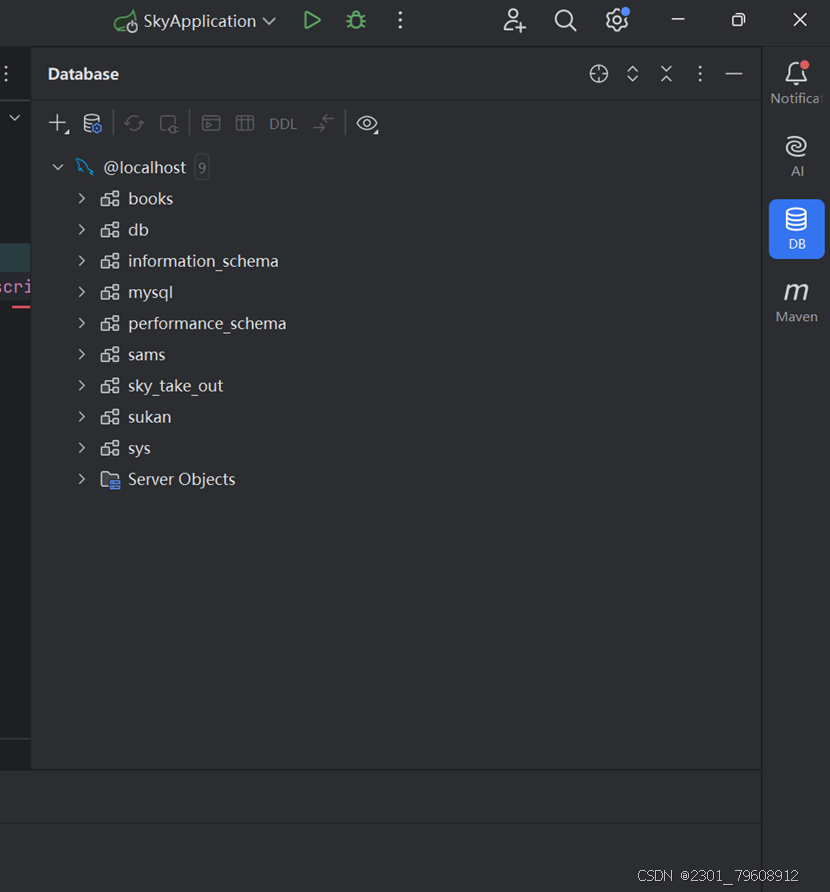Image resolution: width=830 pixels, height=892 pixels.
Task: Start a search with the magnifier icon
Action: point(565,20)
